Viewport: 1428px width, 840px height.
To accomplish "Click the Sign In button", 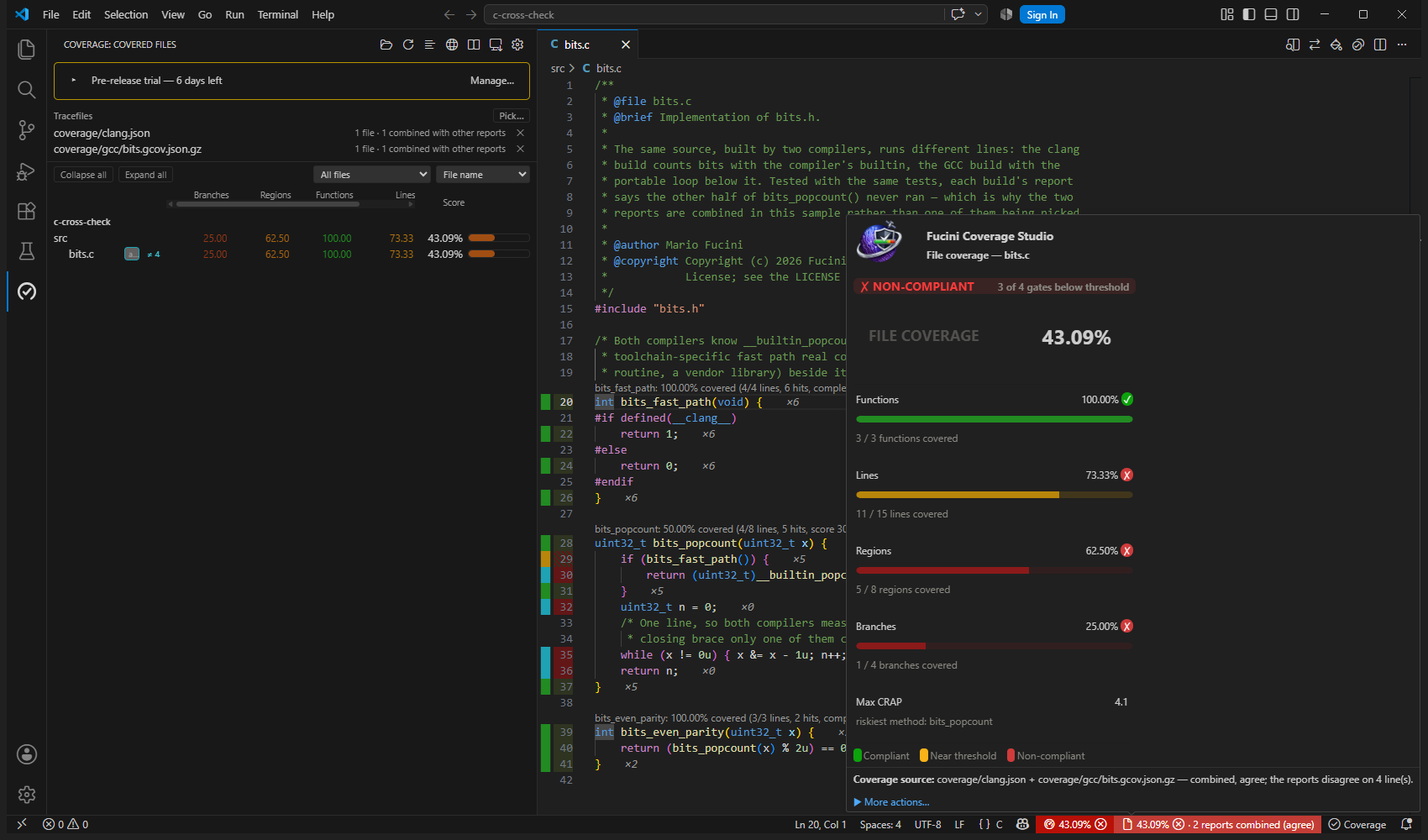I will point(1042,14).
